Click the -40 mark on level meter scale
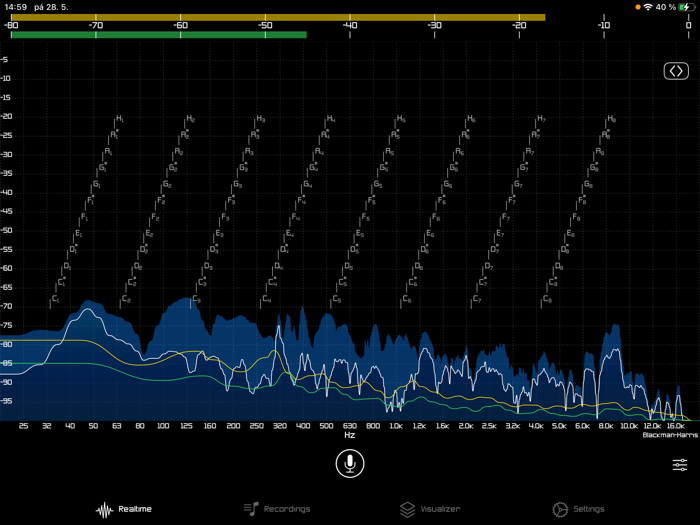 pos(350,25)
